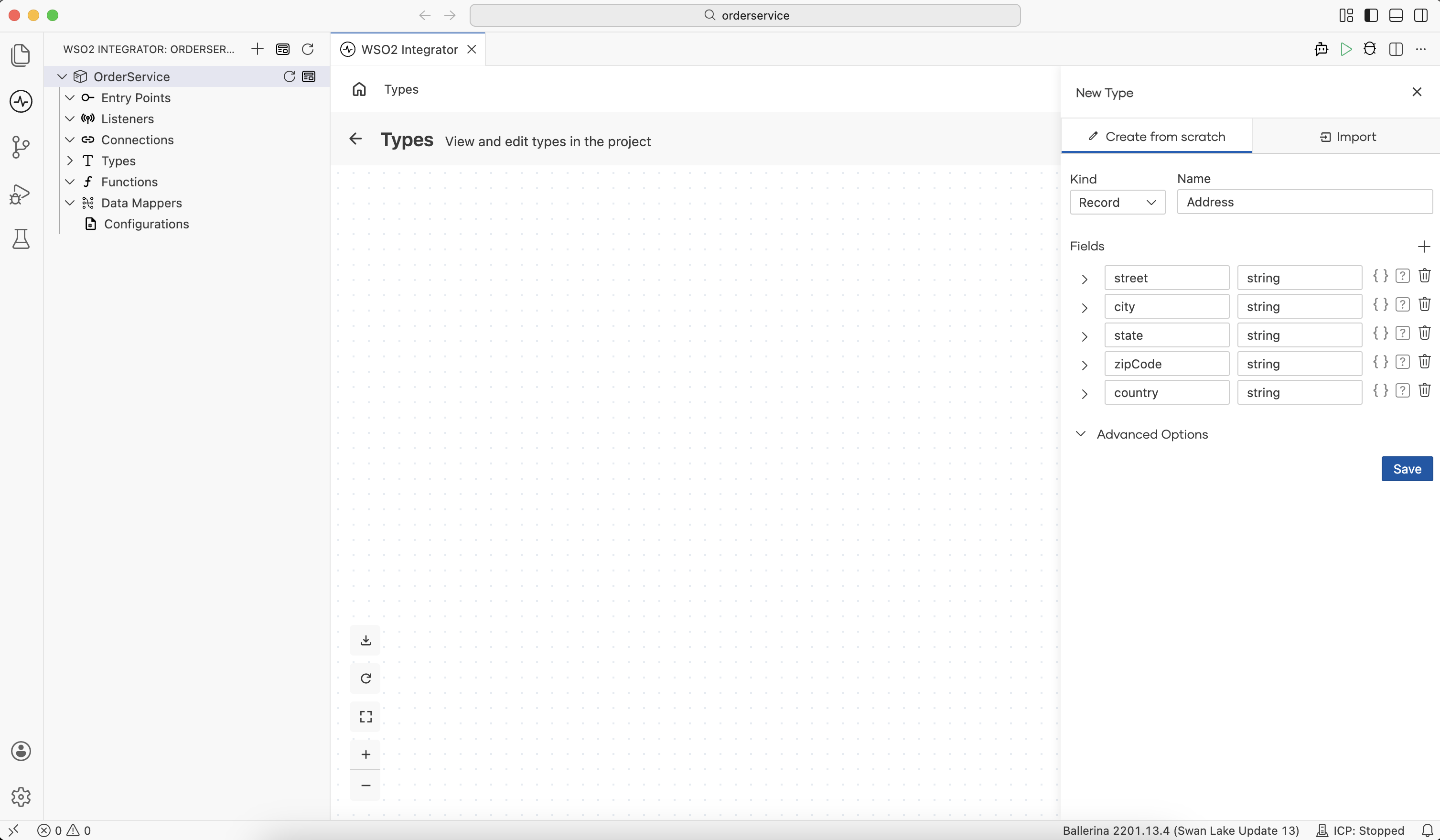Select Connections in project tree

137,140
